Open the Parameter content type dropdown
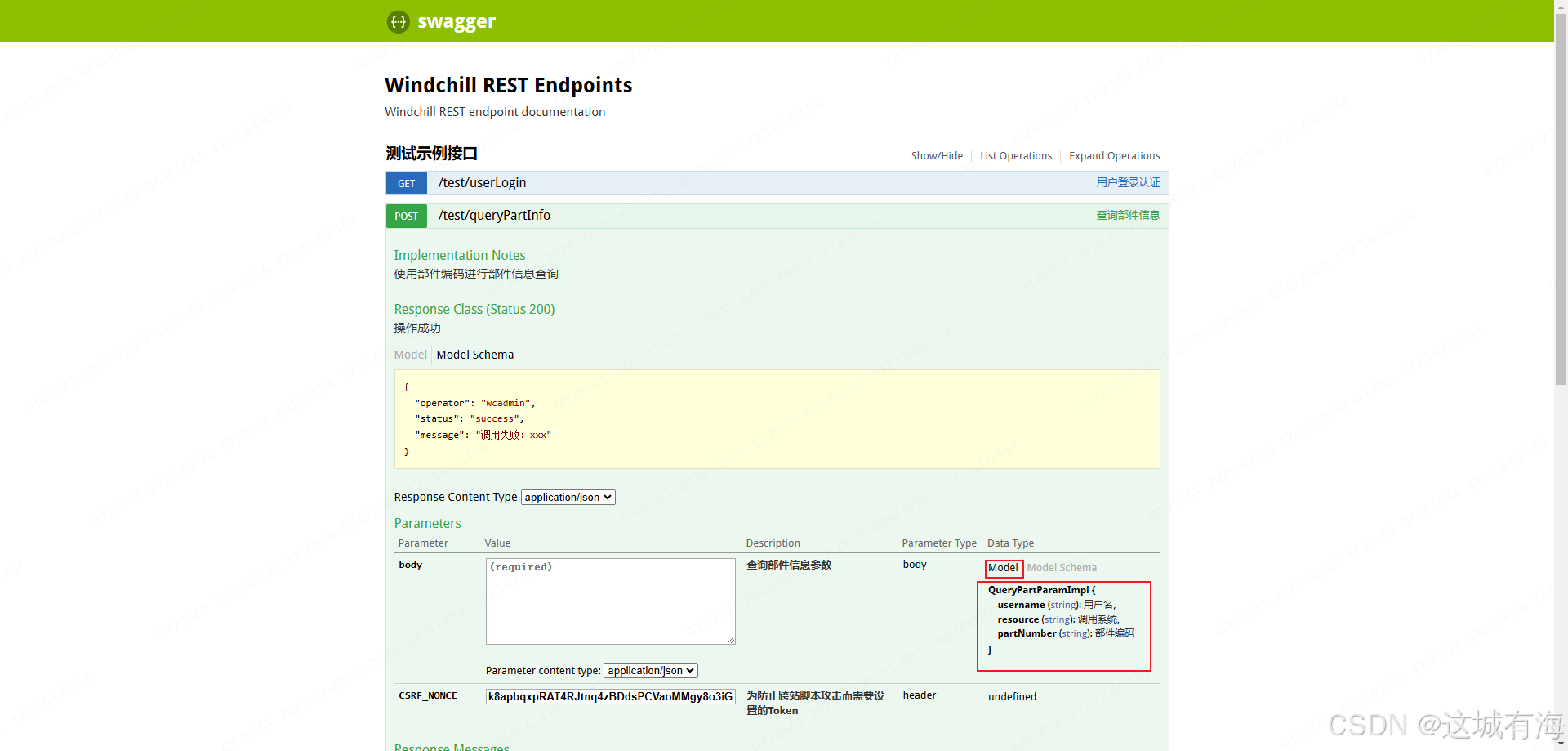1568x751 pixels. (651, 671)
